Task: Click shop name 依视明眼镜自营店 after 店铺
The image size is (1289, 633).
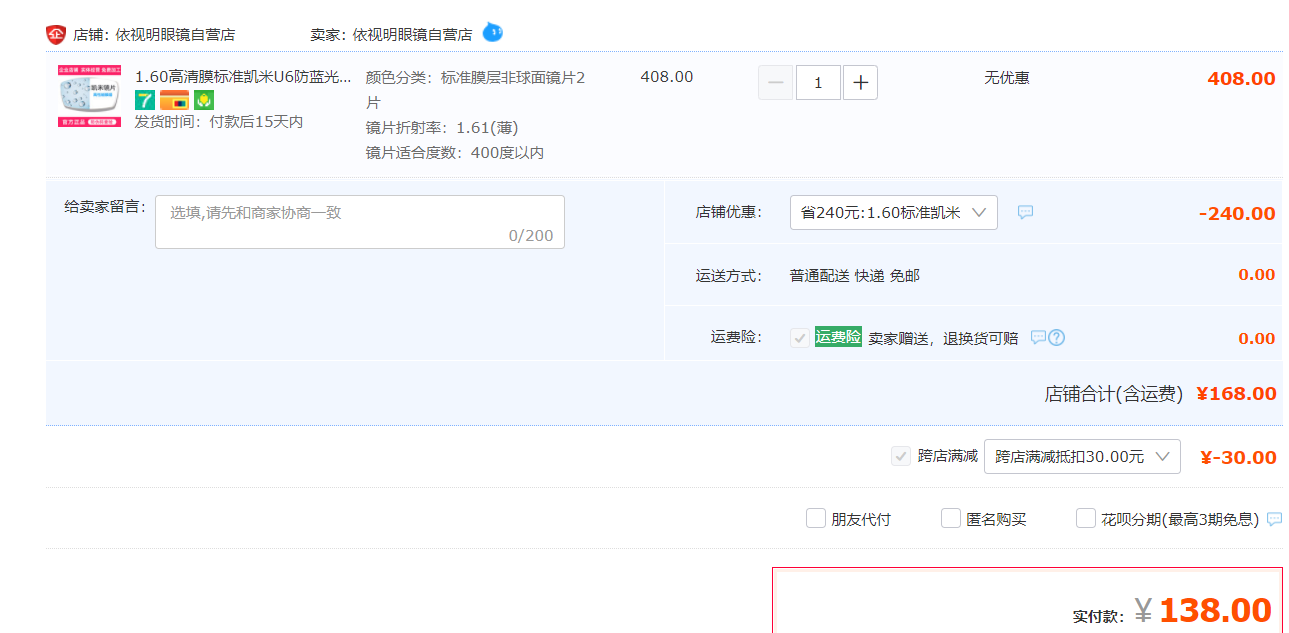Action: click(x=175, y=34)
